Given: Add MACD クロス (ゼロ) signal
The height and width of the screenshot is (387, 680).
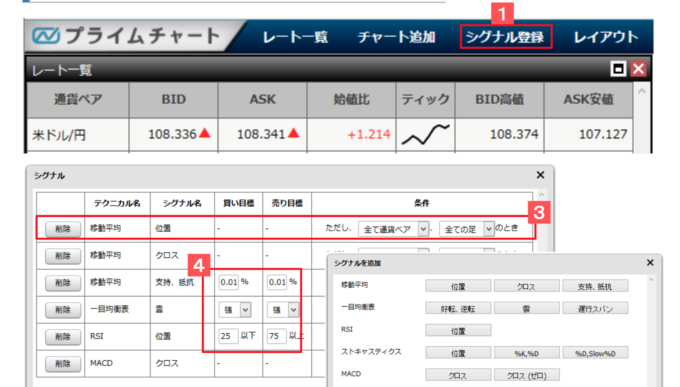Looking at the screenshot, I should (x=526, y=375).
